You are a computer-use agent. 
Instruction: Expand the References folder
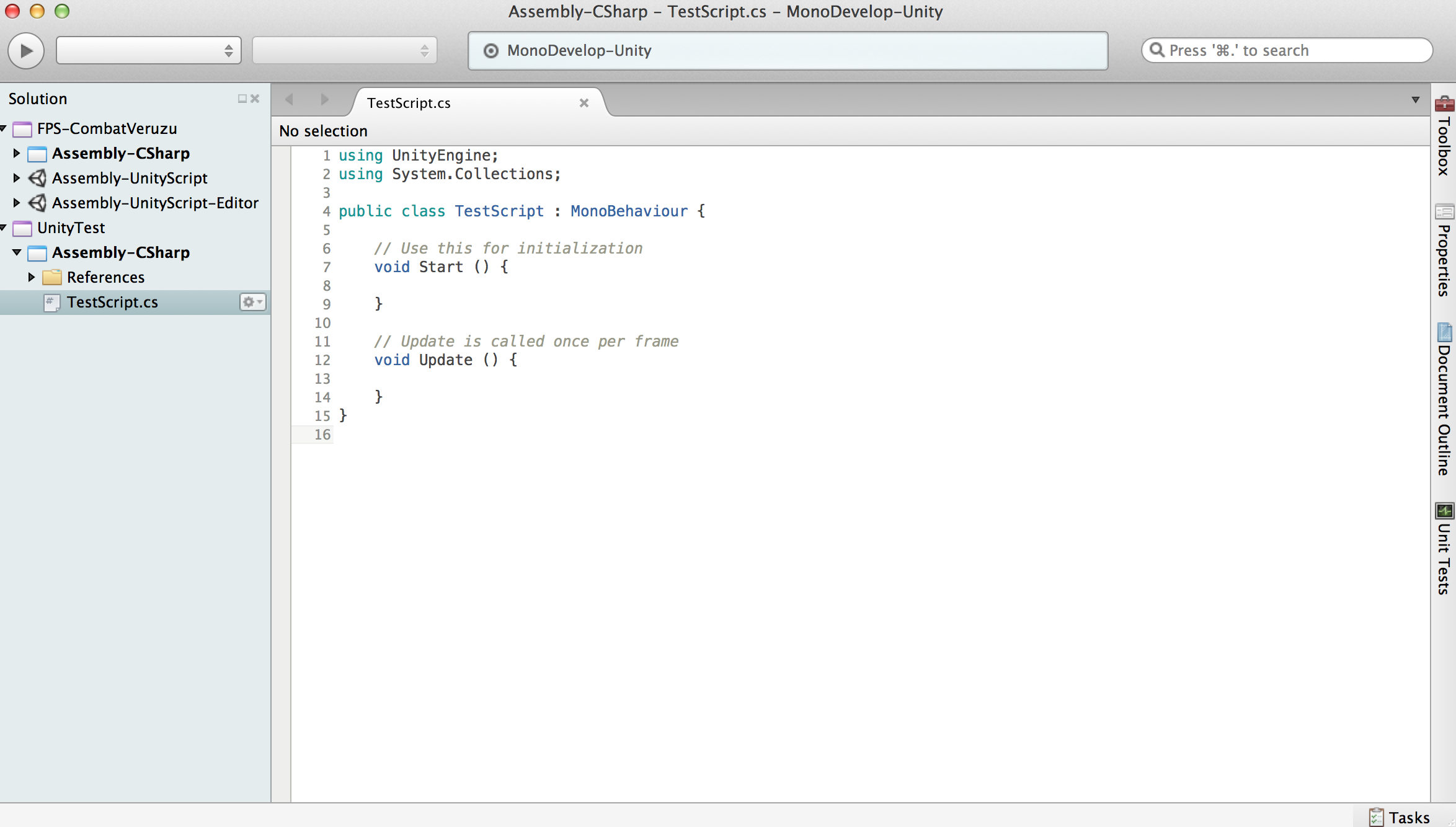coord(31,277)
